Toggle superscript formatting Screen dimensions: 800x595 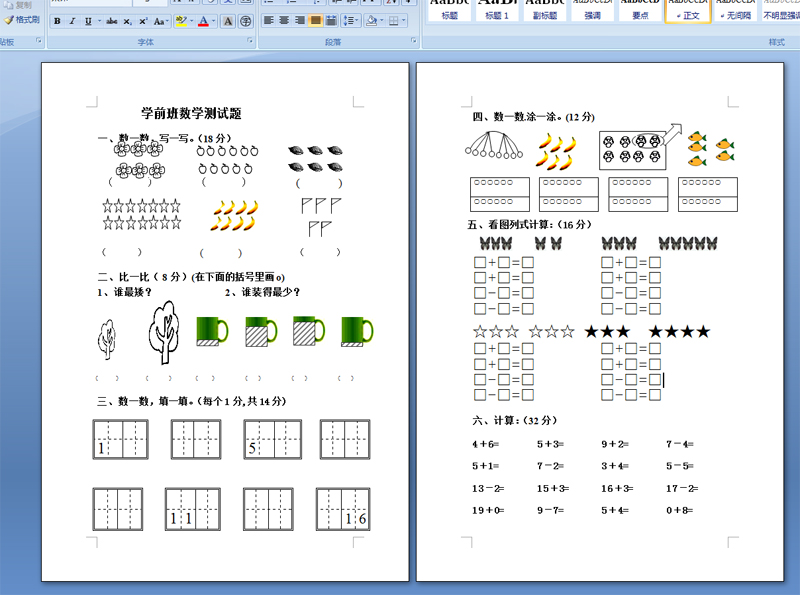click(143, 21)
